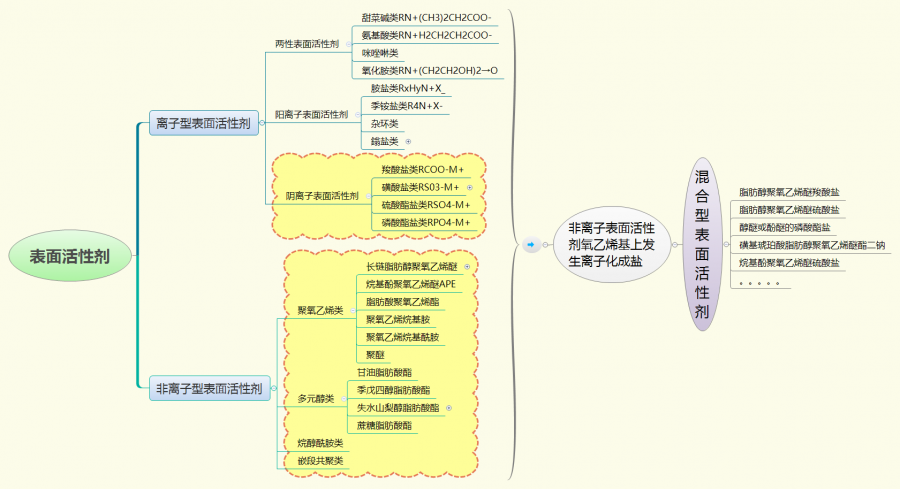This screenshot has height=489, width=900.
Task: Select the 阴离子表面活性剂 topic
Action: click(x=321, y=196)
